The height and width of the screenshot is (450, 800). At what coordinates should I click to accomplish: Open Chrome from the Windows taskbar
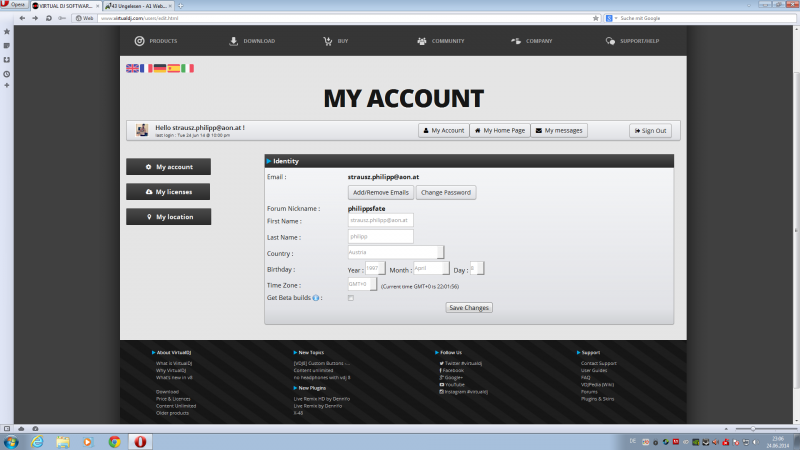coord(114,440)
